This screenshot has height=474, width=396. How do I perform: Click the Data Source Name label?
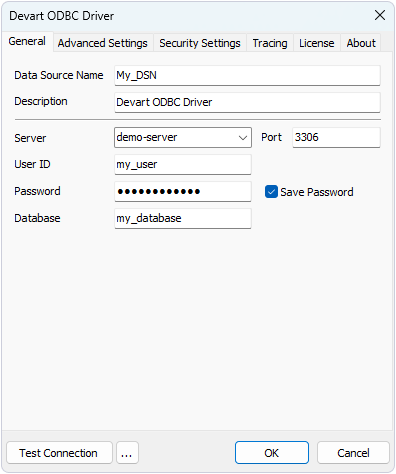[59, 75]
